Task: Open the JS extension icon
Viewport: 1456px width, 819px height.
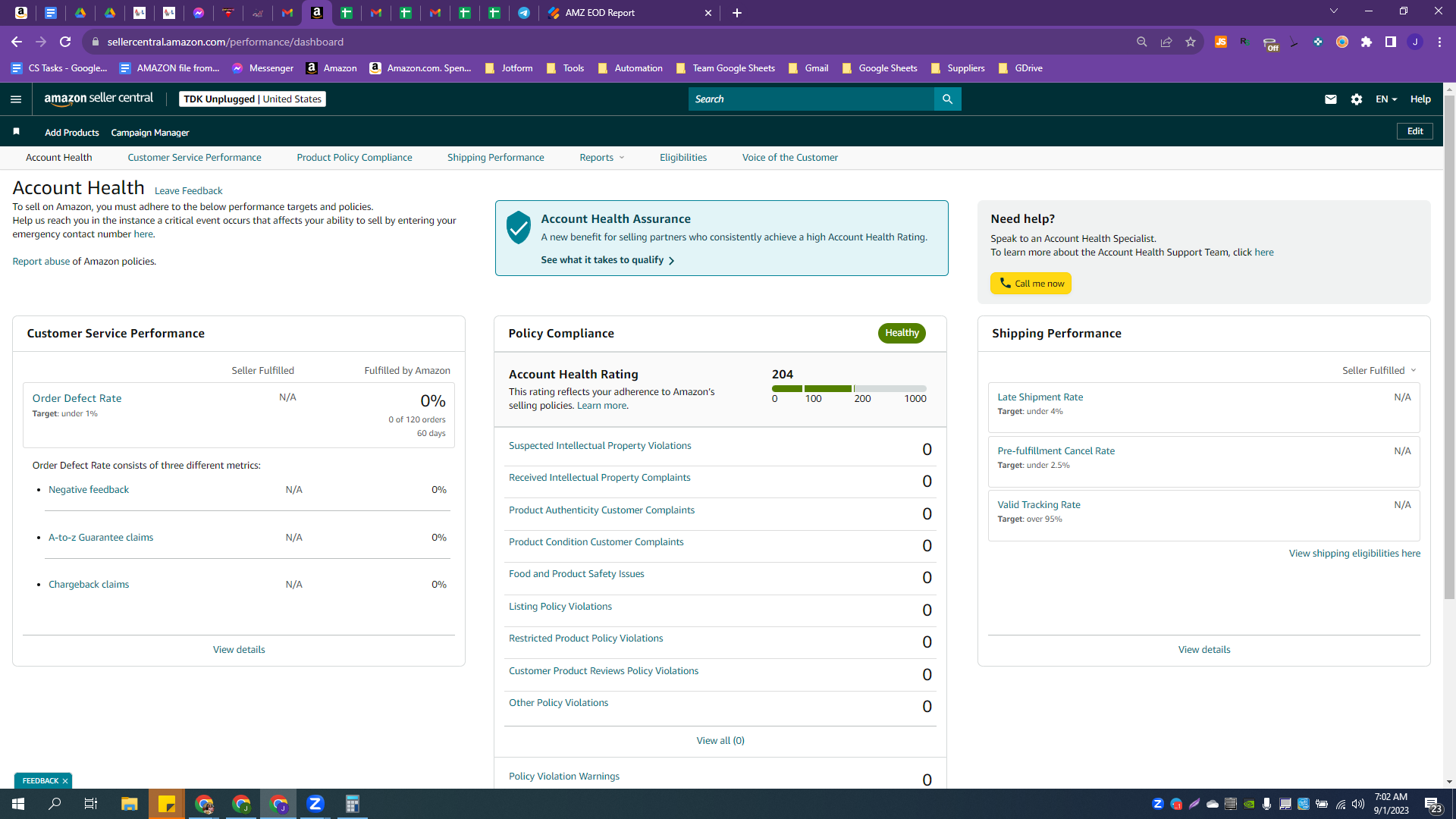Action: pos(1221,42)
